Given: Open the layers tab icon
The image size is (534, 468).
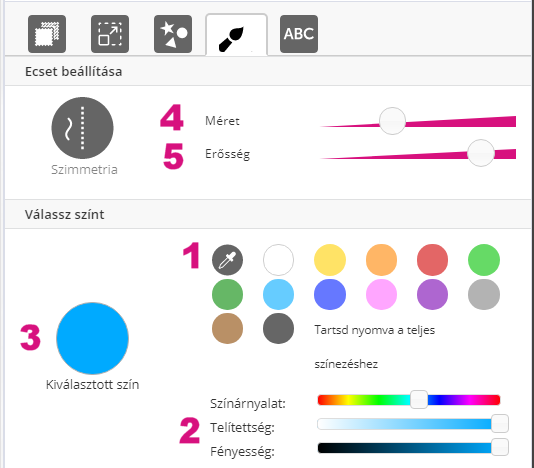Looking at the screenshot, I should click(x=47, y=34).
